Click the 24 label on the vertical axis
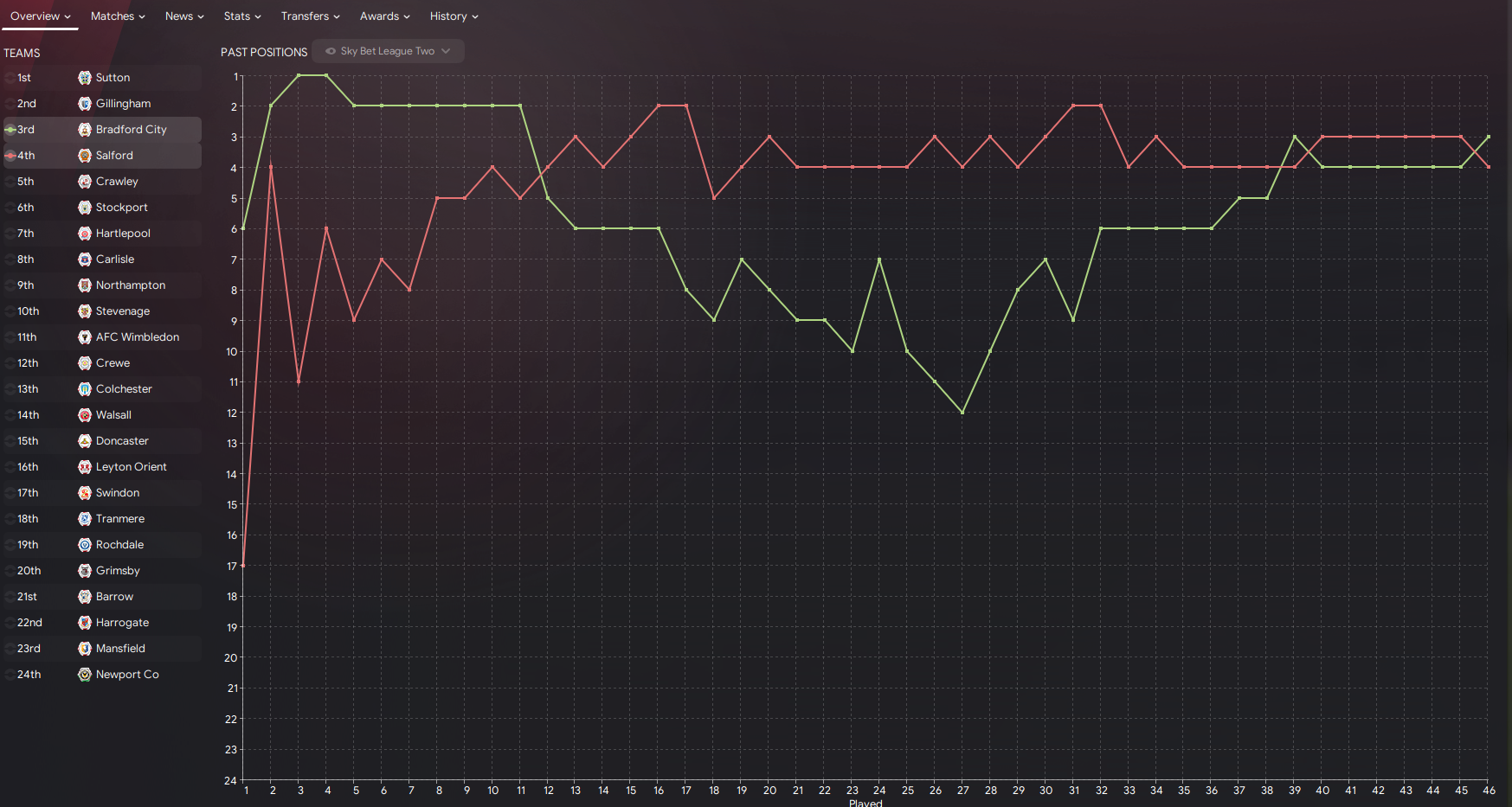This screenshot has height=807, width=1512. pyautogui.click(x=230, y=780)
